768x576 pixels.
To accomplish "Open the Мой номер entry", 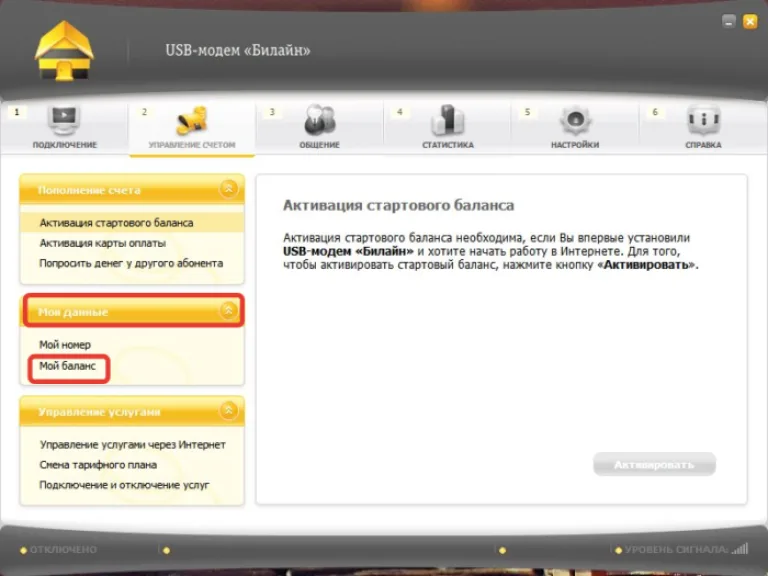I will (x=65, y=345).
